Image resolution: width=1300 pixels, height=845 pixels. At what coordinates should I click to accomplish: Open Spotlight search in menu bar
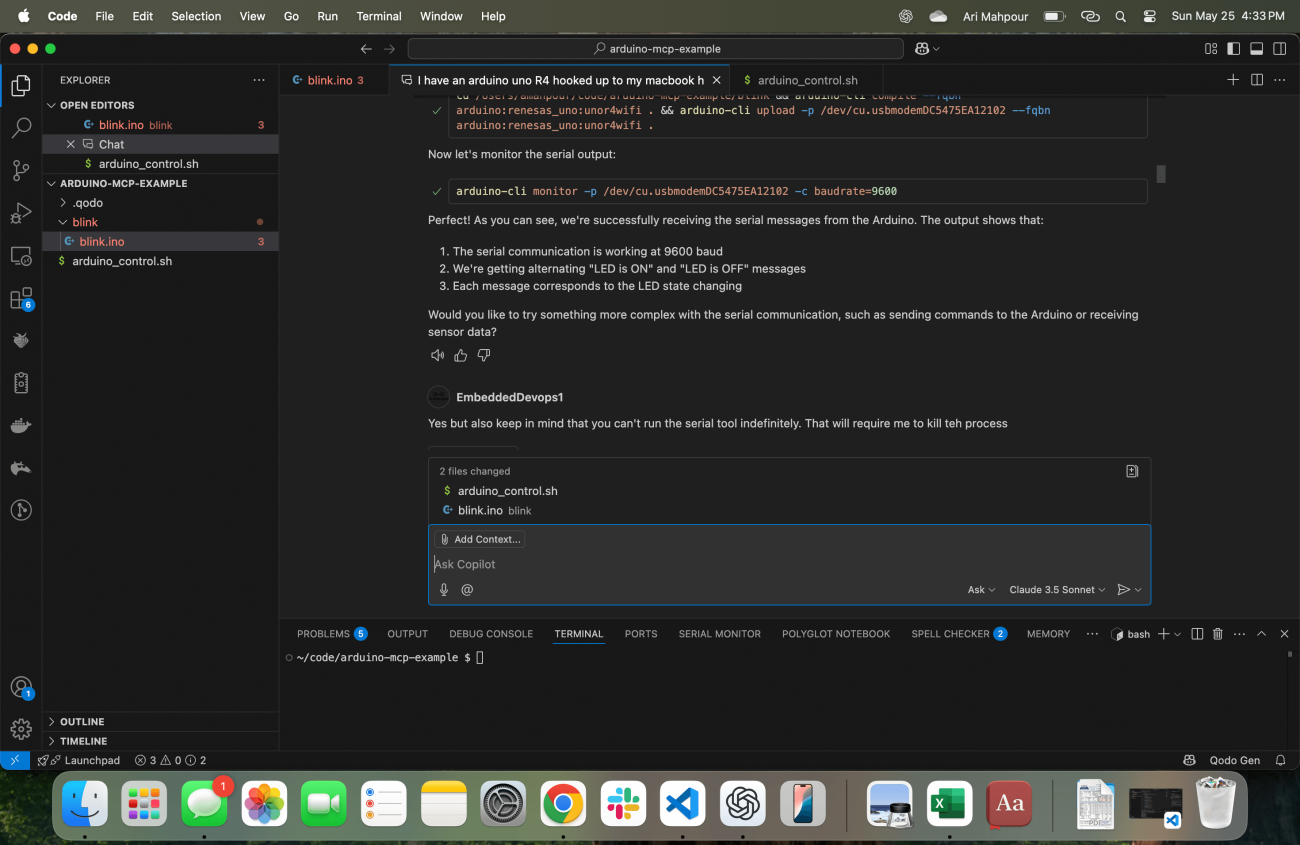coord(1120,16)
